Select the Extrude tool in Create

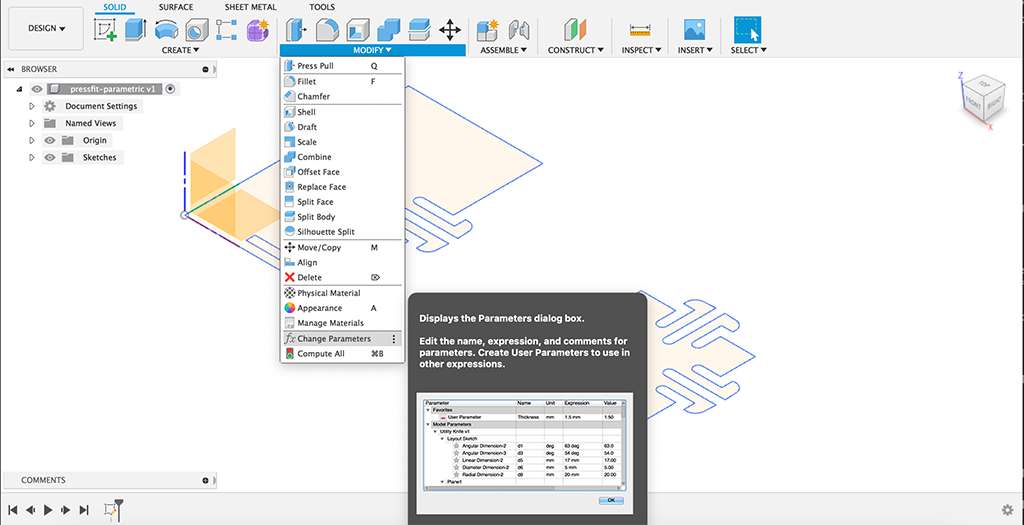point(136,30)
